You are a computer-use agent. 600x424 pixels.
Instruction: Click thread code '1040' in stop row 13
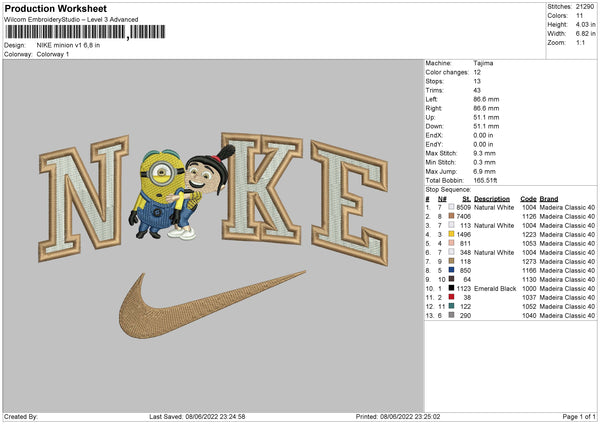529,316
